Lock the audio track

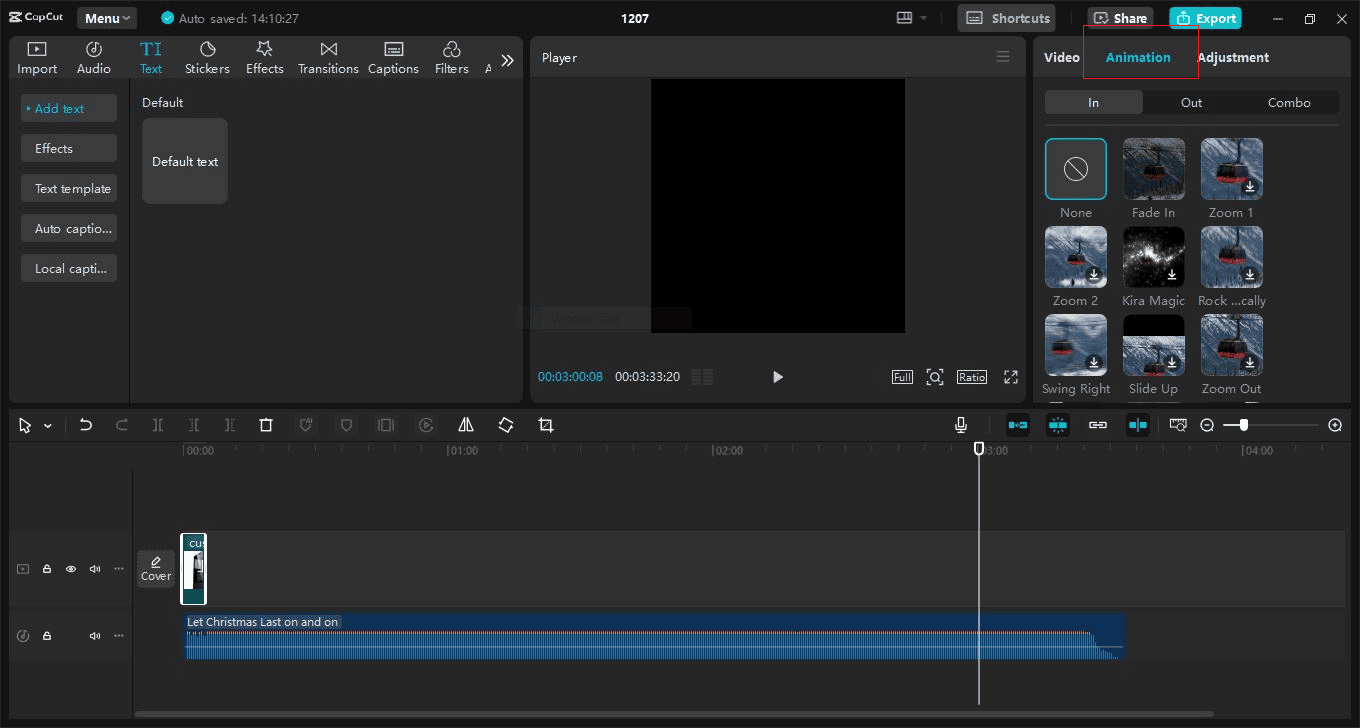(47, 636)
